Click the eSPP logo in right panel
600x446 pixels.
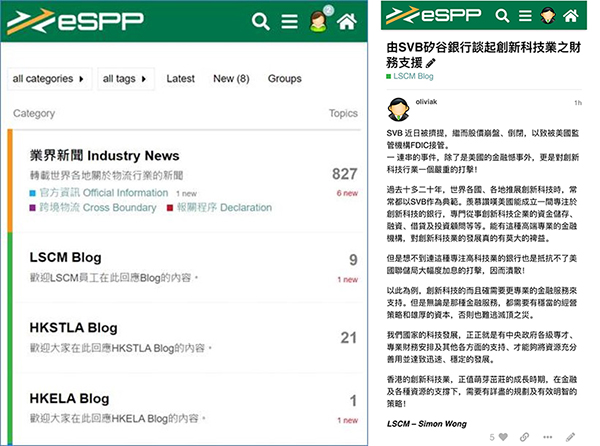pyautogui.click(x=433, y=15)
